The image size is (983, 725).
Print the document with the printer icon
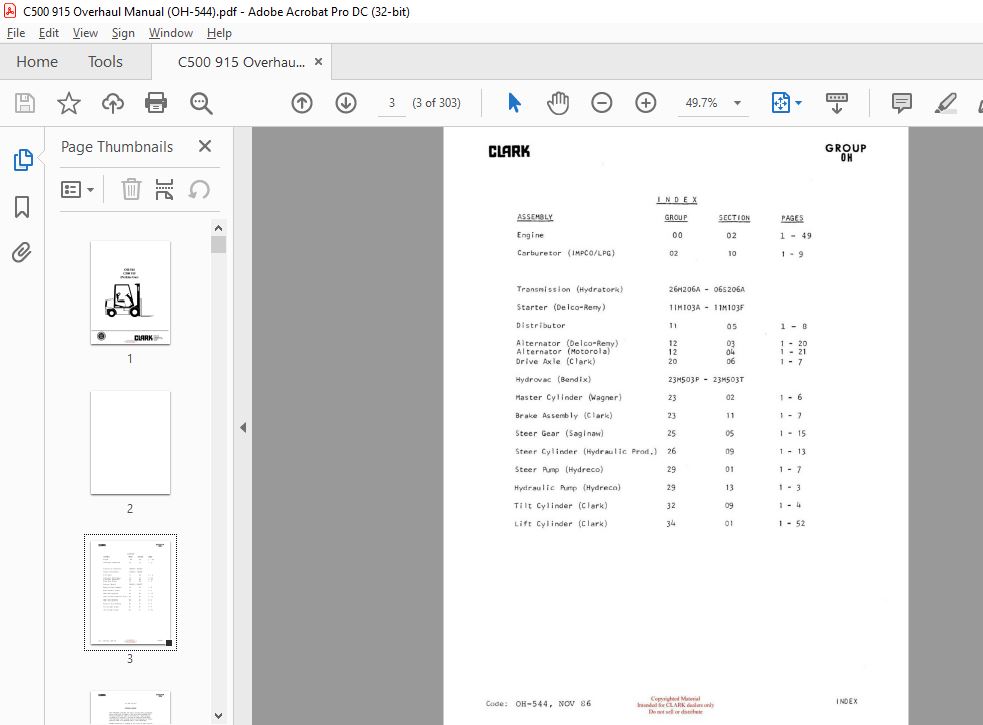point(155,103)
